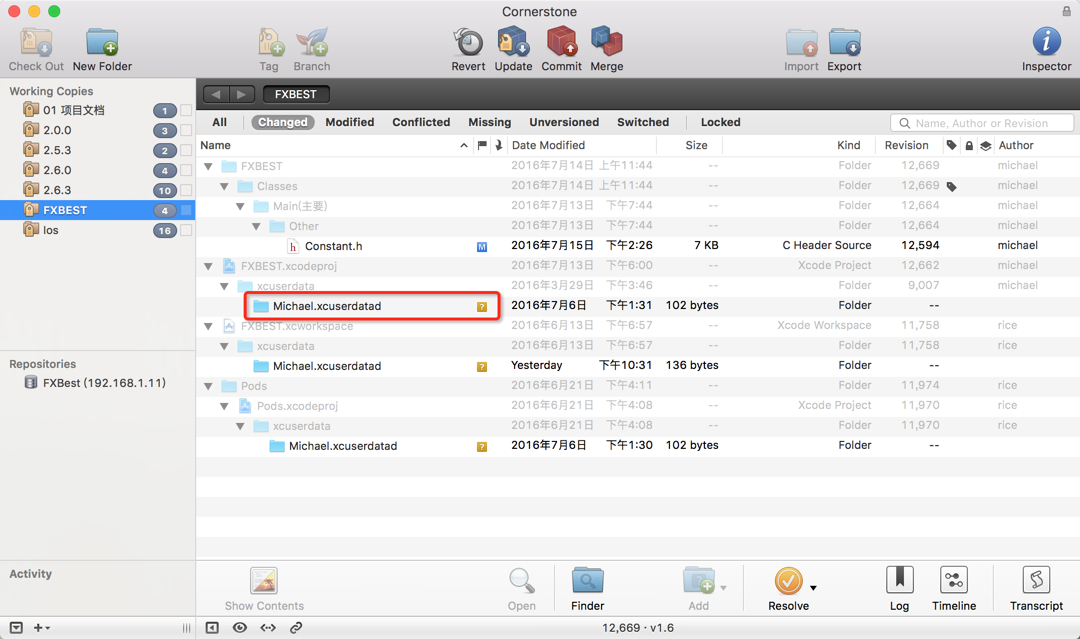Open the Resolve dropdown arrow
This screenshot has width=1080, height=639.
[813, 588]
